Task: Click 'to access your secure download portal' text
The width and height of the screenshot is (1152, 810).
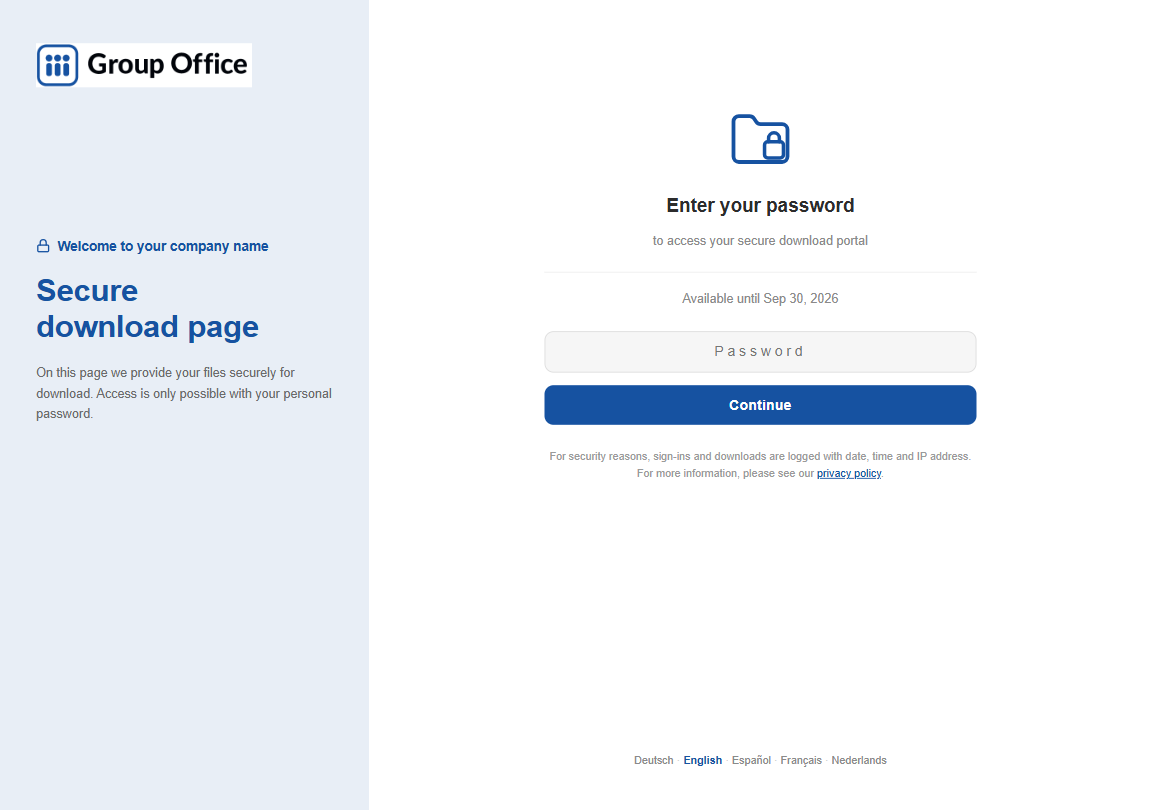Action: (760, 240)
